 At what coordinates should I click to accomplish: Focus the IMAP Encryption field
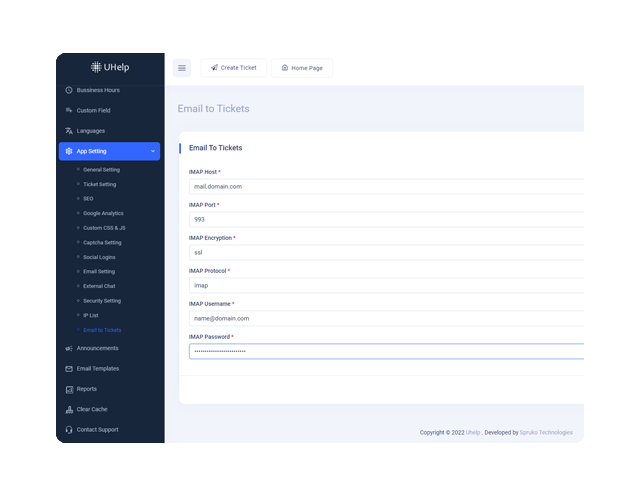click(386, 253)
